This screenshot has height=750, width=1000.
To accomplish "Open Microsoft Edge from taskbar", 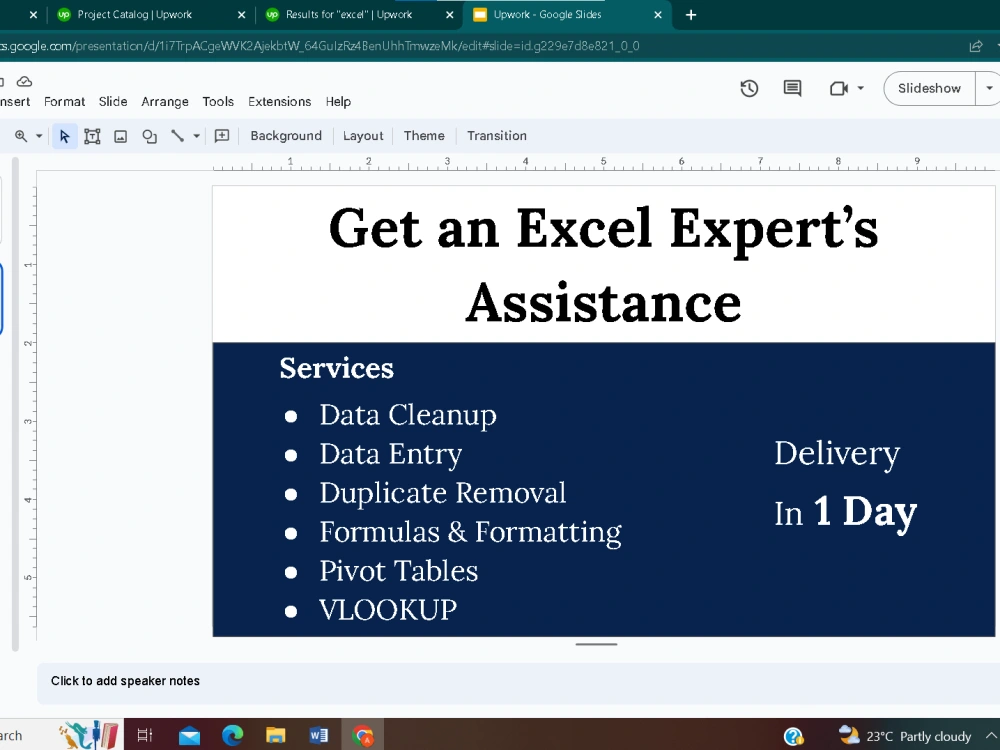I will [232, 735].
